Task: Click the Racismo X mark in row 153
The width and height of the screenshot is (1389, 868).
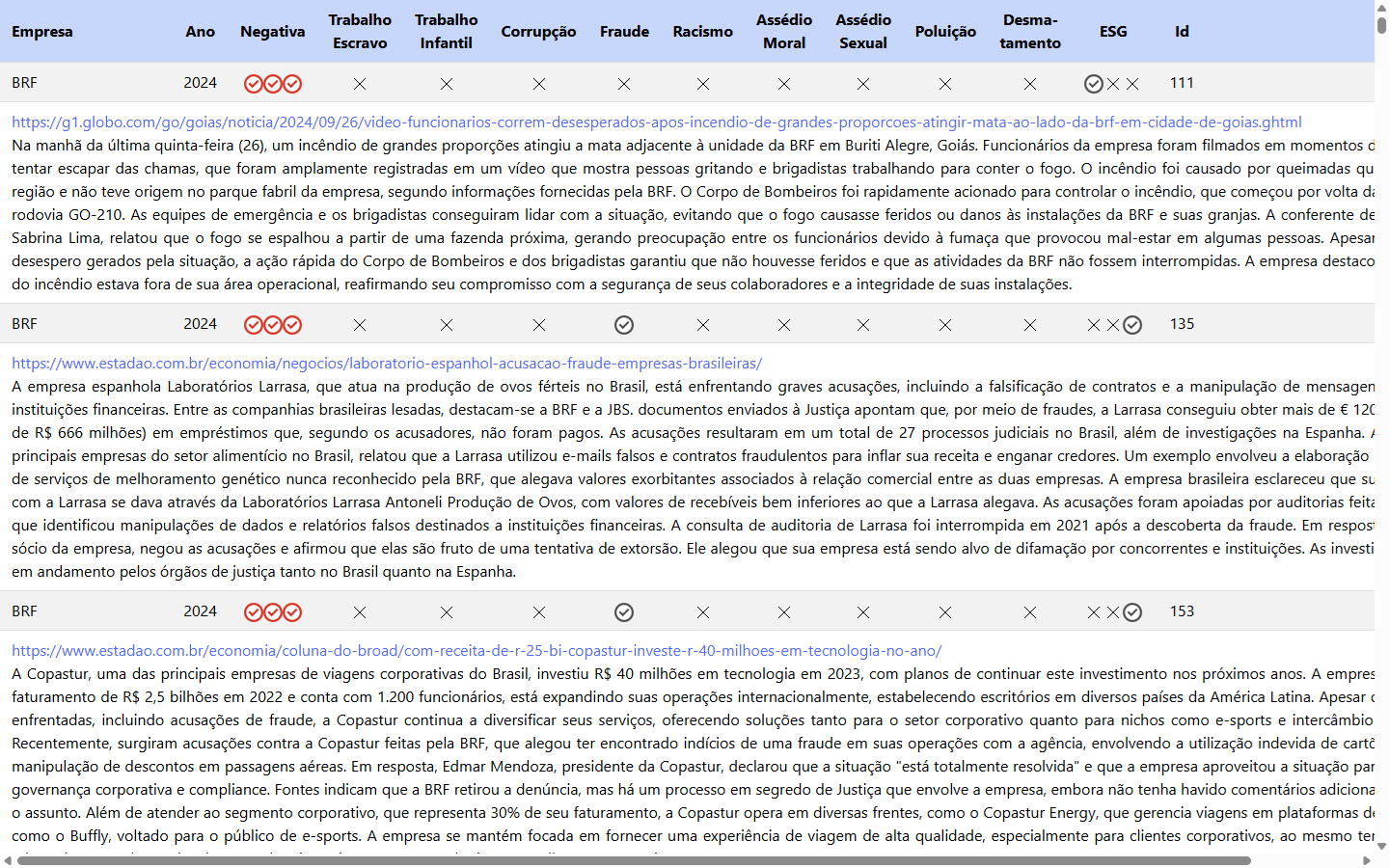Action: 703,612
